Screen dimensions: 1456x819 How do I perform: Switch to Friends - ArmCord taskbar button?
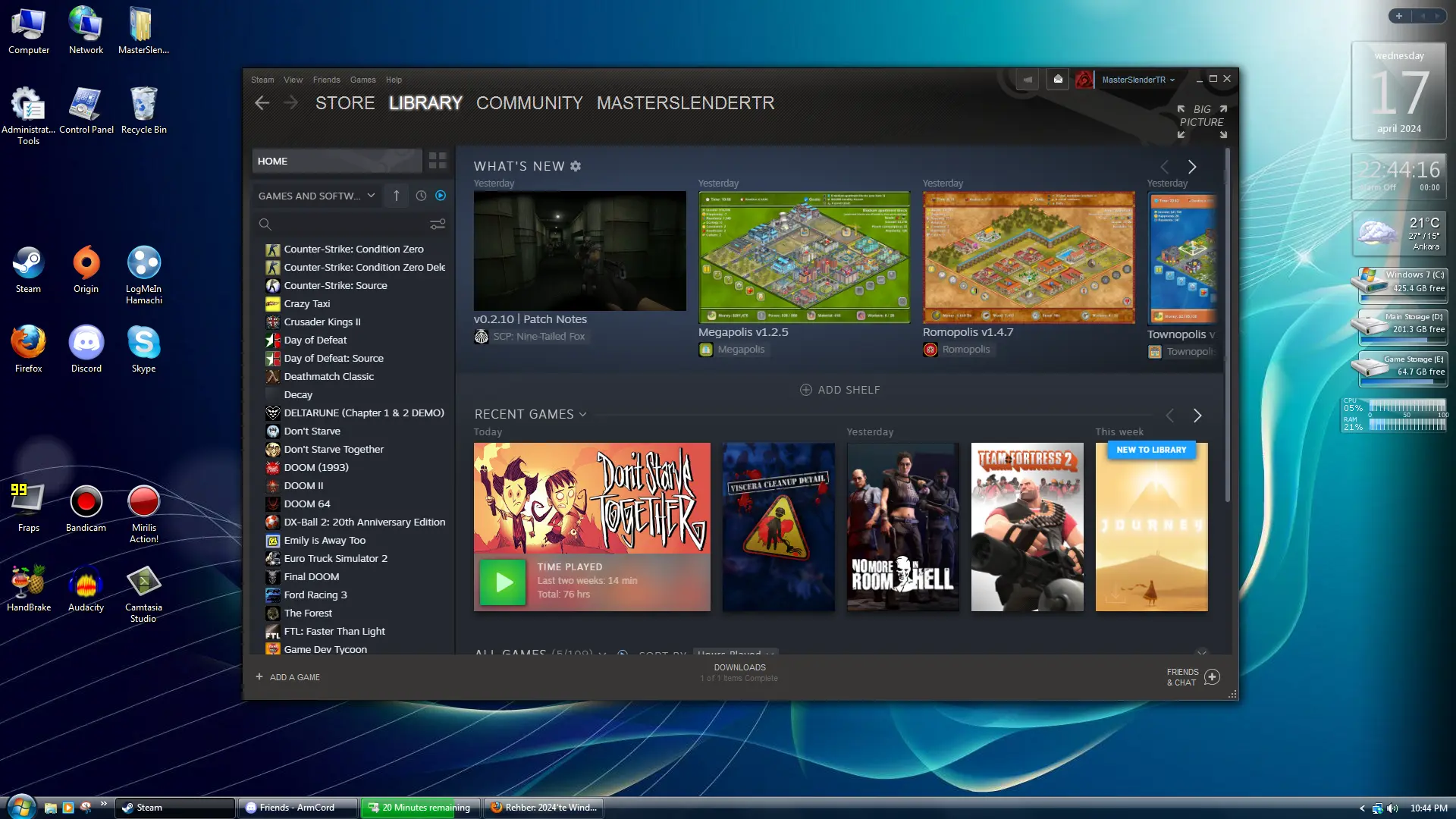click(297, 808)
